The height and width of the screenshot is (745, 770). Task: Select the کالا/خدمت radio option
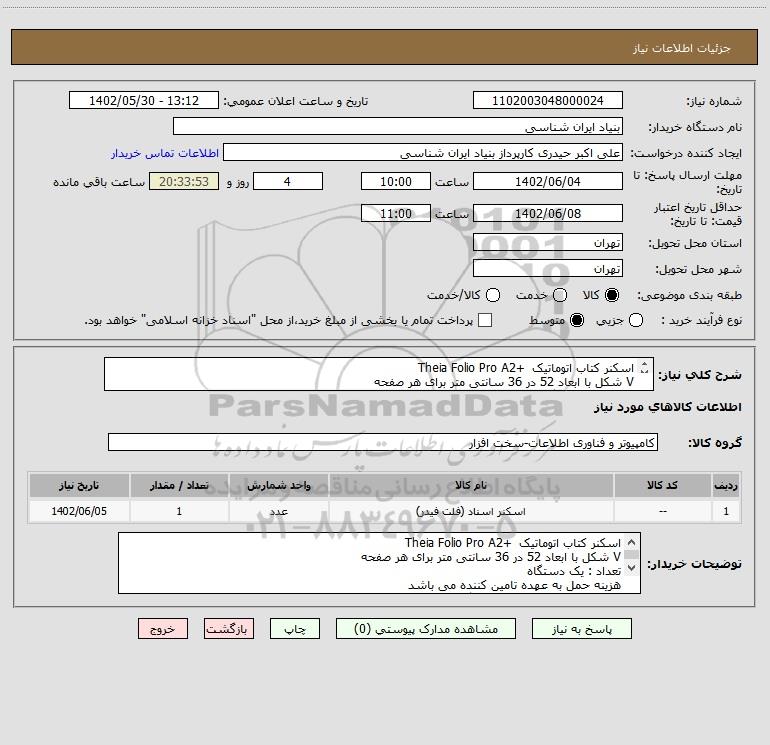click(x=493, y=295)
